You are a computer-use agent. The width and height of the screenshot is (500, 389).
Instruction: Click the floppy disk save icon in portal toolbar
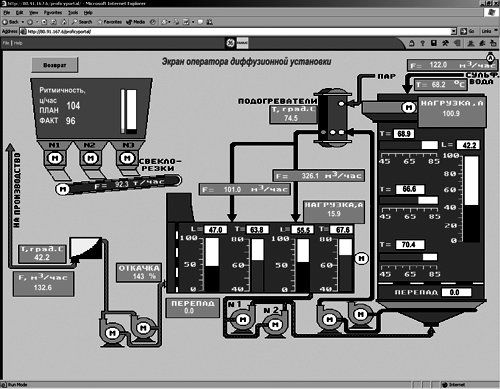click(x=434, y=43)
